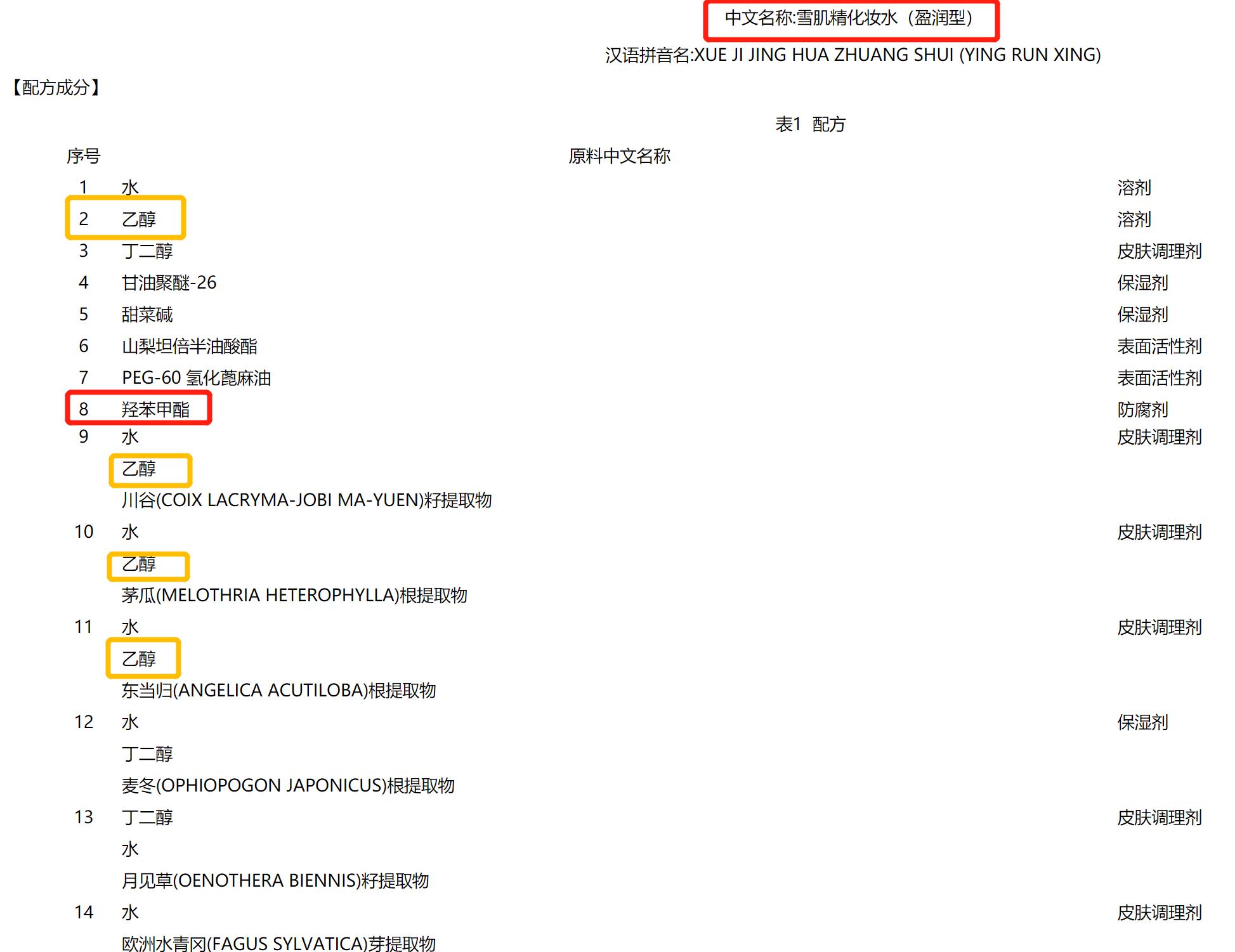Click the 【配方成分】 section heading
The width and height of the screenshot is (1235, 952).
pyautogui.click(x=56, y=88)
